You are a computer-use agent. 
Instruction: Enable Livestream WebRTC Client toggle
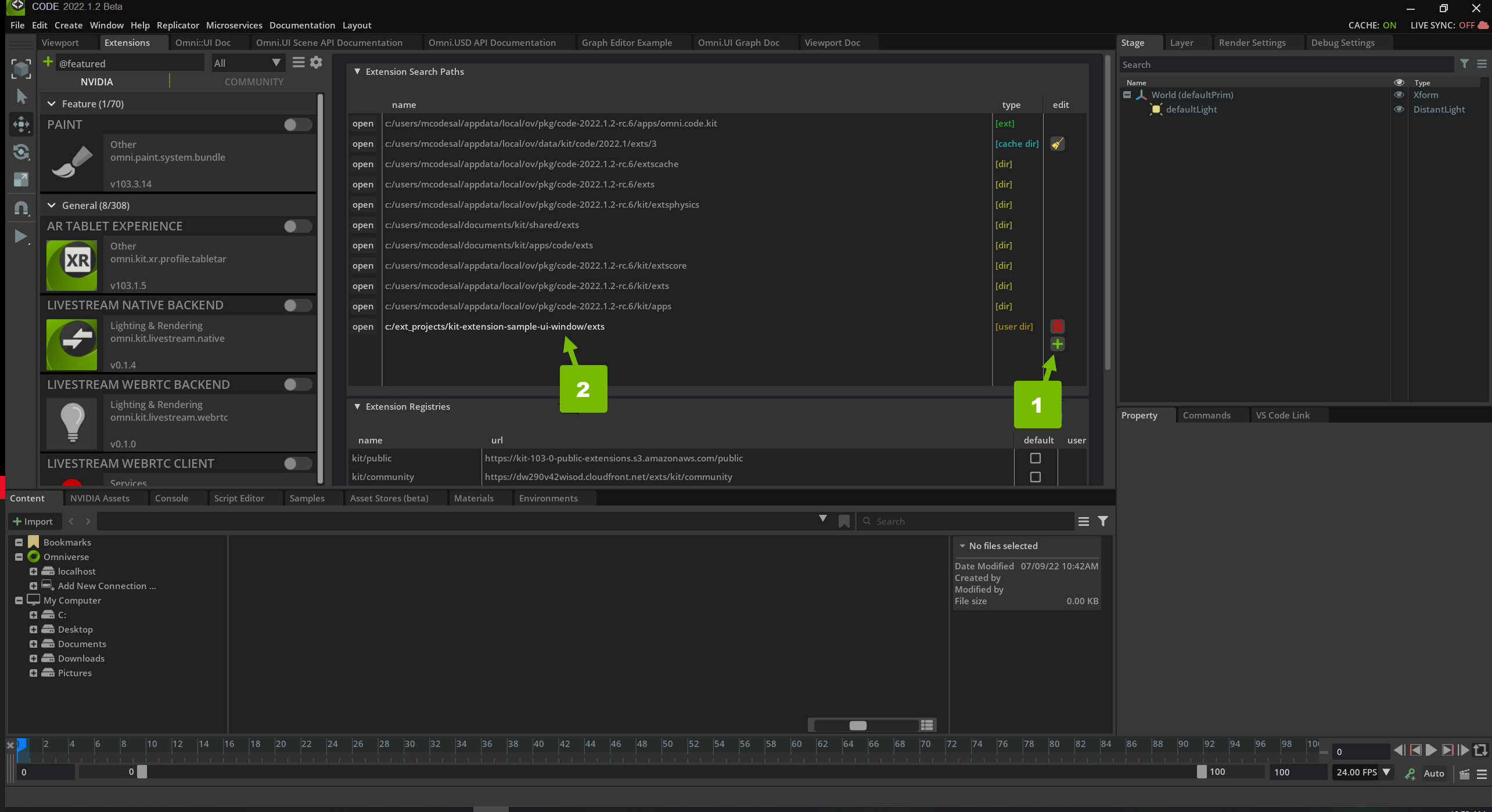pos(298,464)
